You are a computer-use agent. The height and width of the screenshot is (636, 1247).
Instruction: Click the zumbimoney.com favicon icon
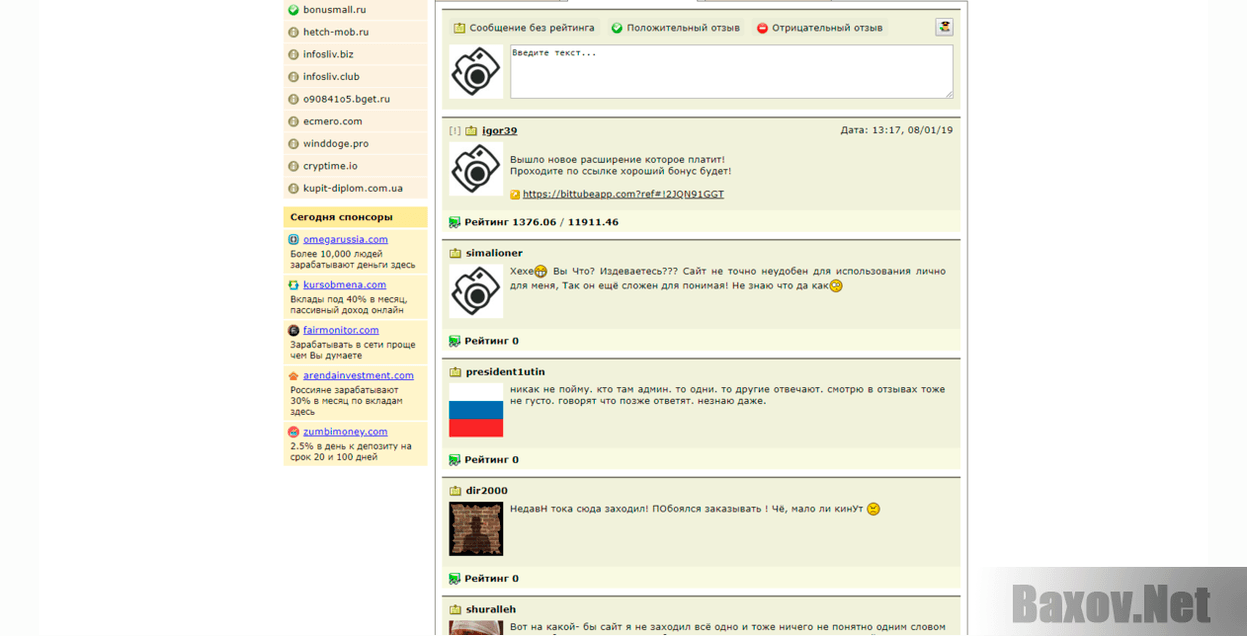[x=294, y=432]
